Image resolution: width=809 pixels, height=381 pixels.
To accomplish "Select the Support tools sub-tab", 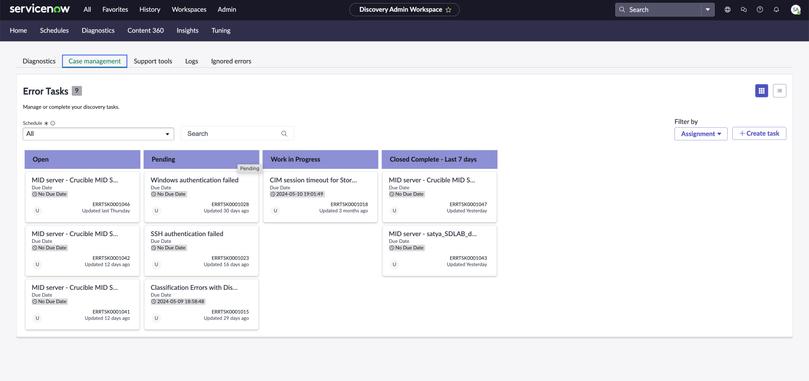I will [x=153, y=61].
